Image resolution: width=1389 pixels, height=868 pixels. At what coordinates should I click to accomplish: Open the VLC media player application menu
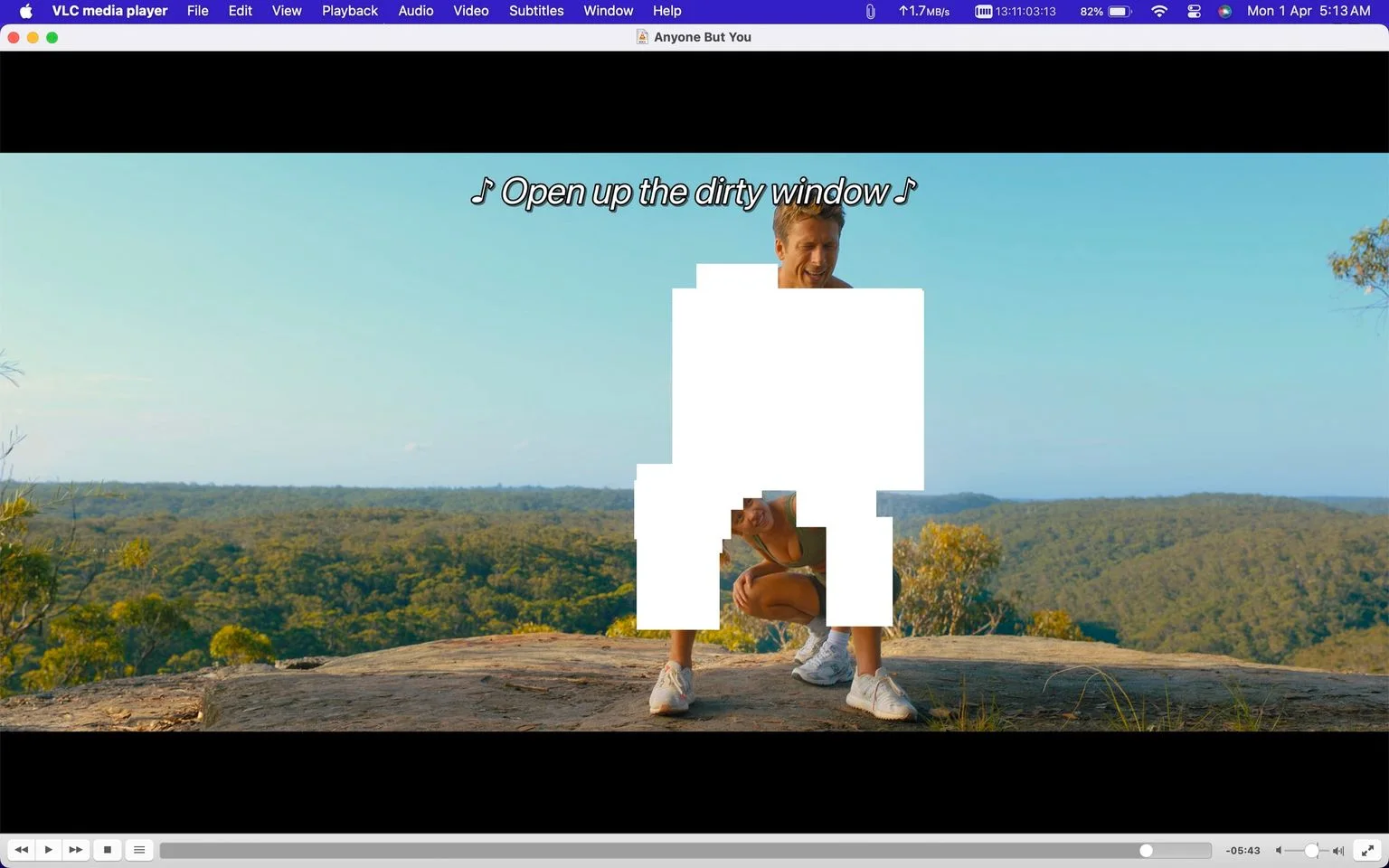[109, 11]
